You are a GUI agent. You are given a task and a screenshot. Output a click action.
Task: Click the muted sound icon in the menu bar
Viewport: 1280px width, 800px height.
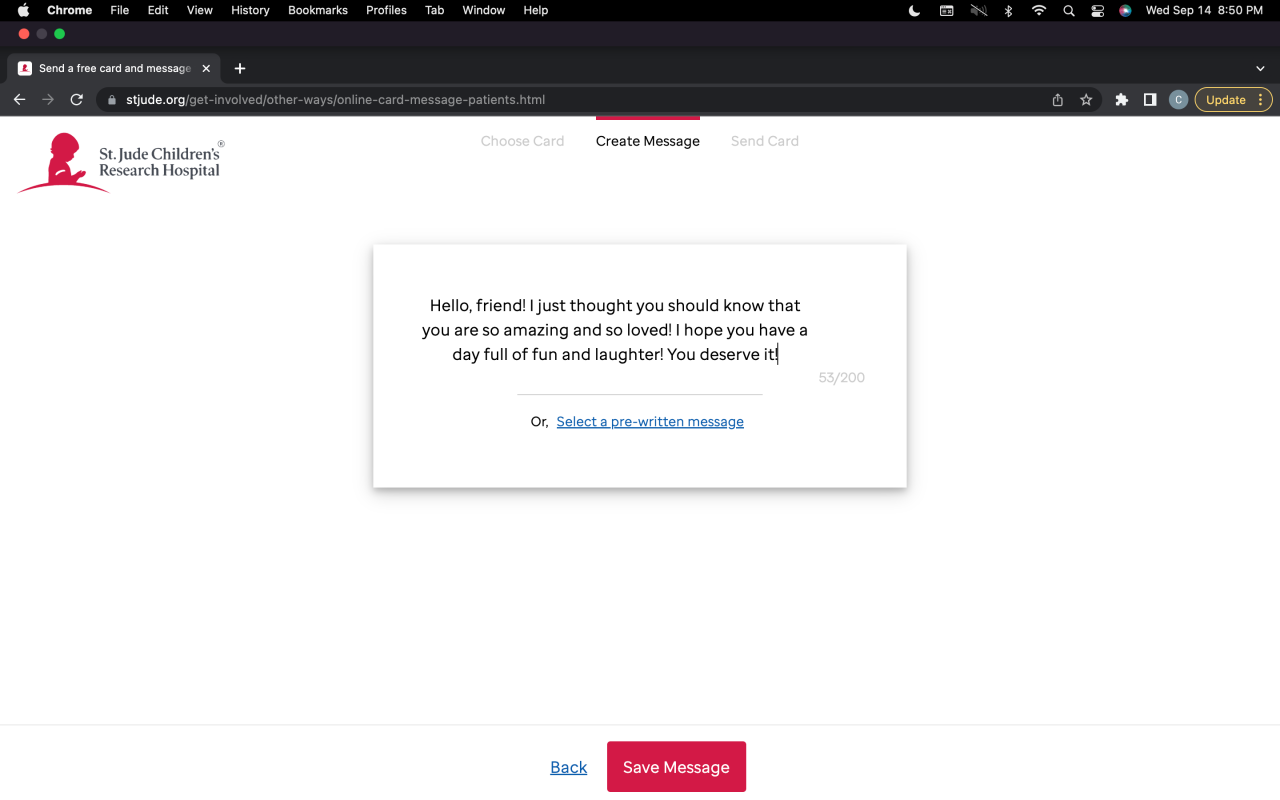tap(978, 10)
